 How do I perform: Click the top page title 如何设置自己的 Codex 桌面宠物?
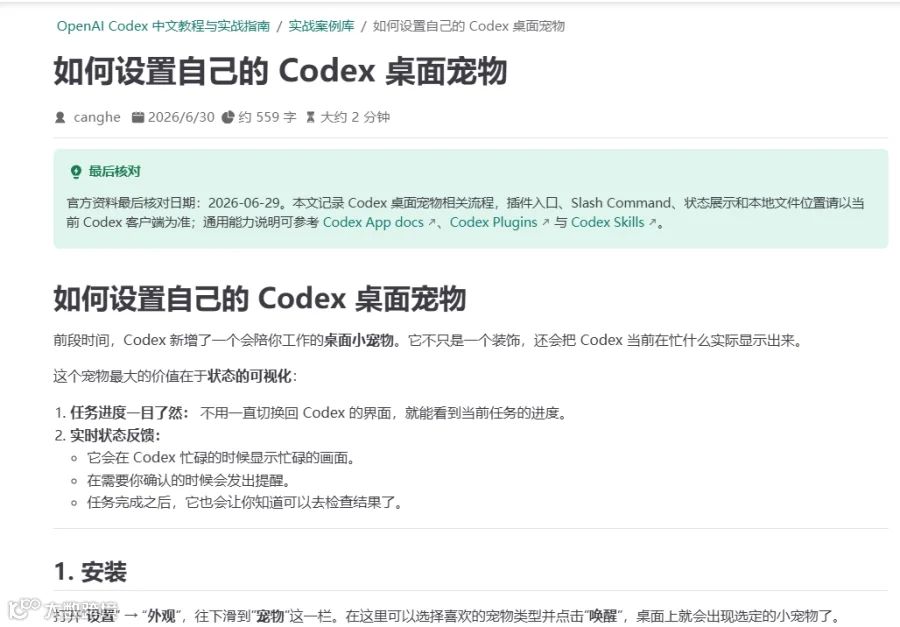click(x=281, y=72)
